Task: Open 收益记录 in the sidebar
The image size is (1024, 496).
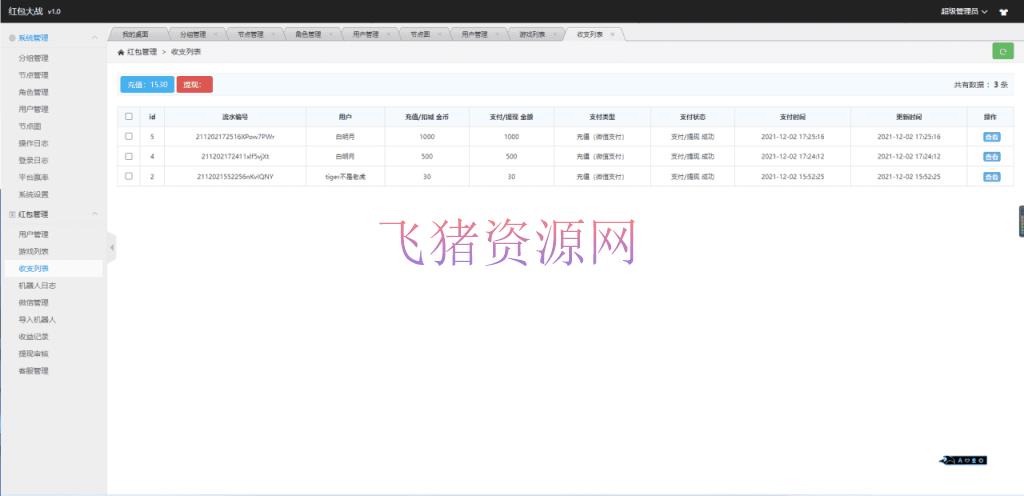Action: pos(33,337)
